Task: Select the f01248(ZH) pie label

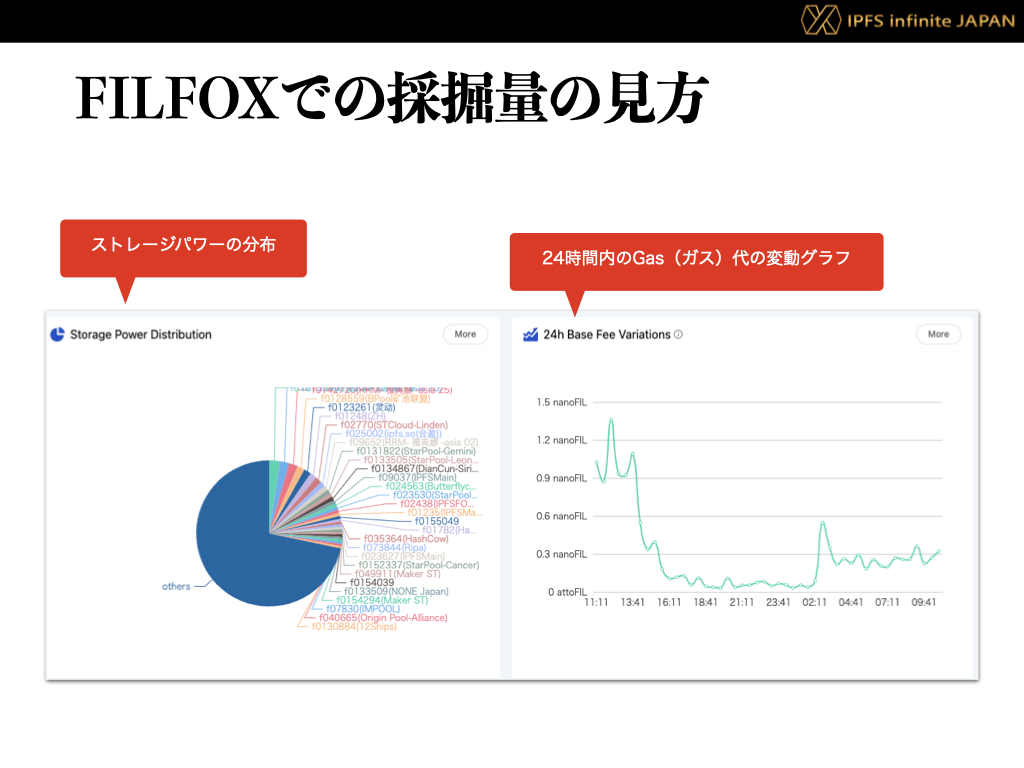Action: click(360, 416)
